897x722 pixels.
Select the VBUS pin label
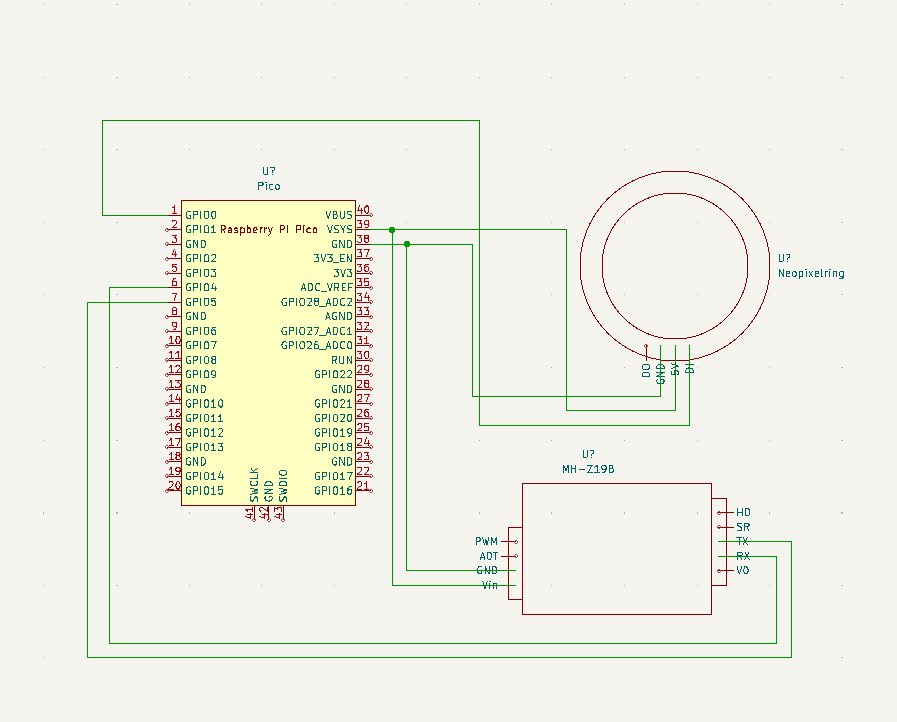tap(339, 215)
